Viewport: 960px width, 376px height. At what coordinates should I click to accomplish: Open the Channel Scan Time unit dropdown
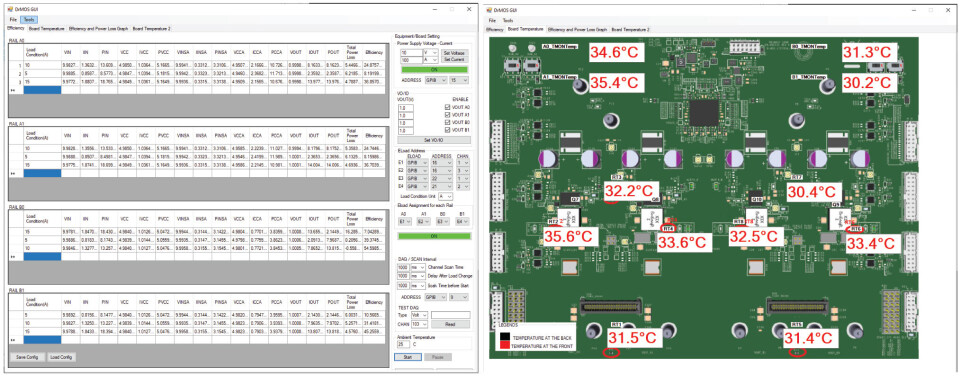(x=419, y=268)
